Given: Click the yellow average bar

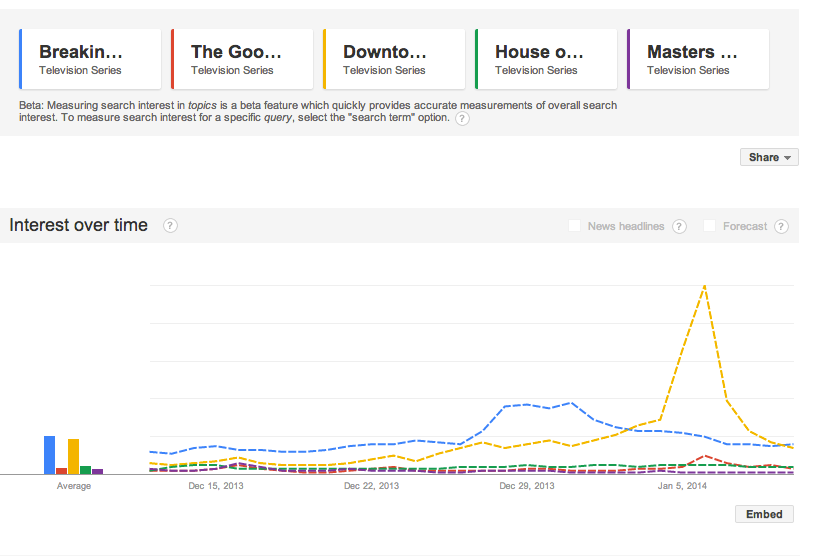Looking at the screenshot, I should tap(73, 457).
